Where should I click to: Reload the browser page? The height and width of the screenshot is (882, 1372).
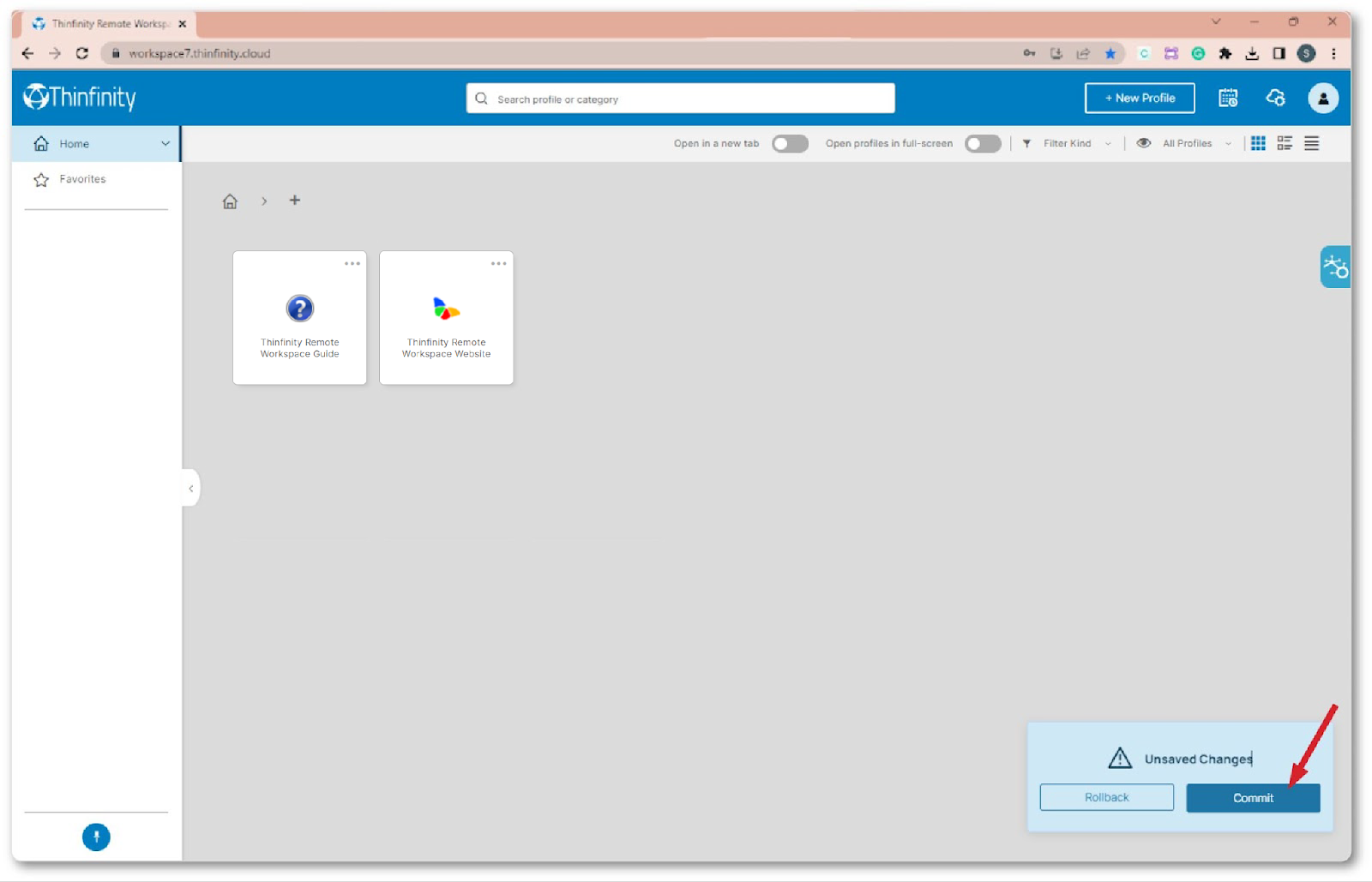(x=82, y=53)
